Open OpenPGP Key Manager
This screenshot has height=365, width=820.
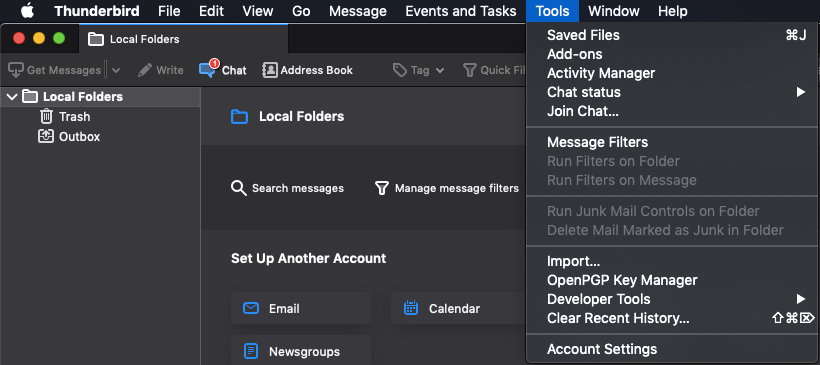673,280
